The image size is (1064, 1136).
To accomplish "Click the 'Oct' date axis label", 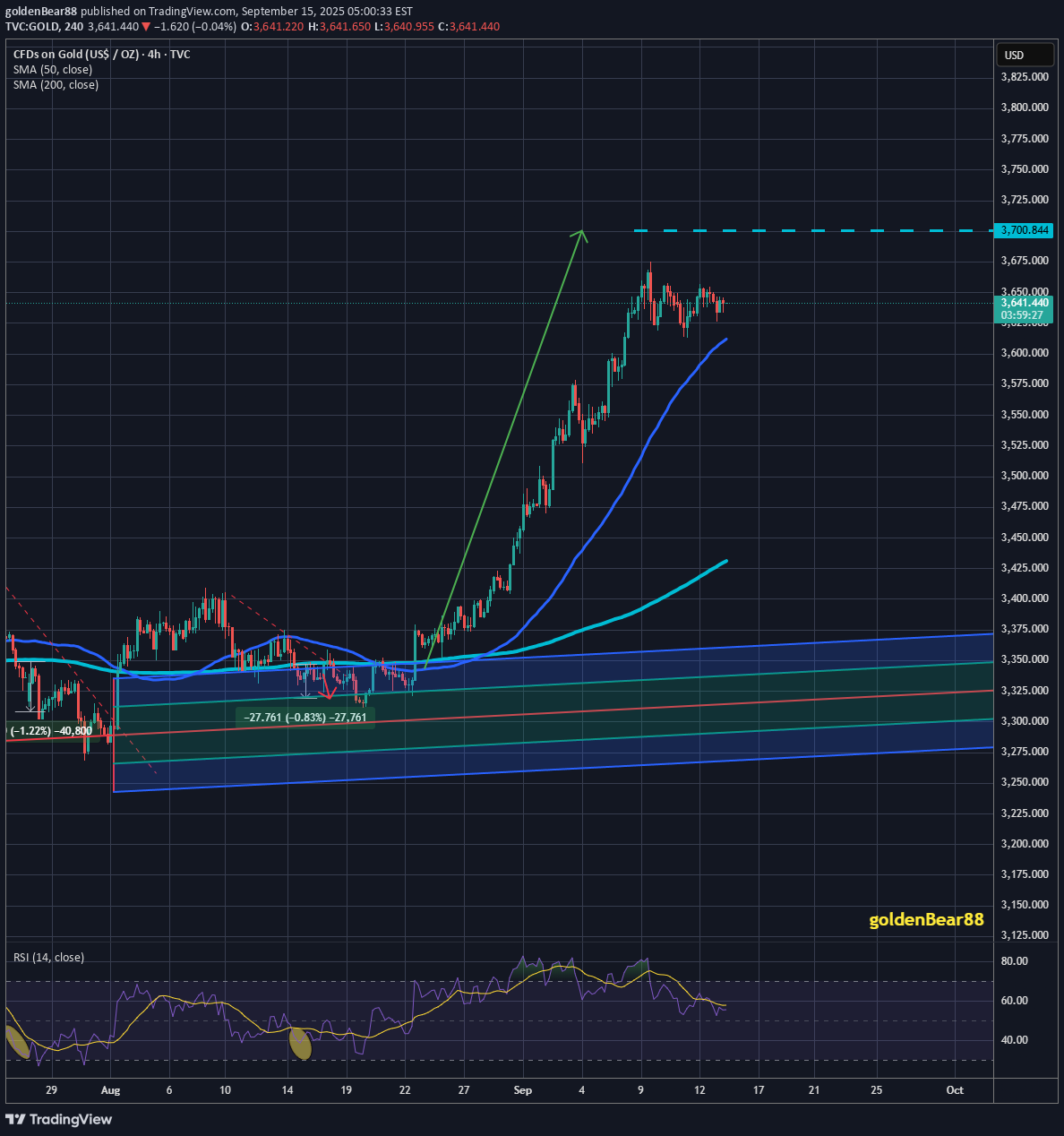I will [x=956, y=1090].
